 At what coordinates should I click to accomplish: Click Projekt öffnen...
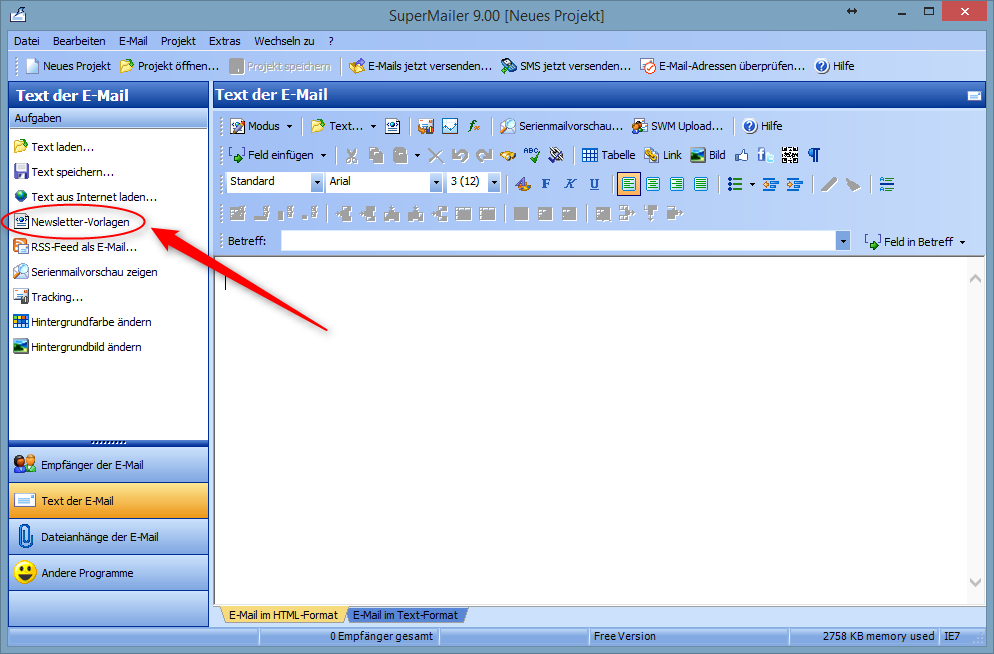[169, 66]
